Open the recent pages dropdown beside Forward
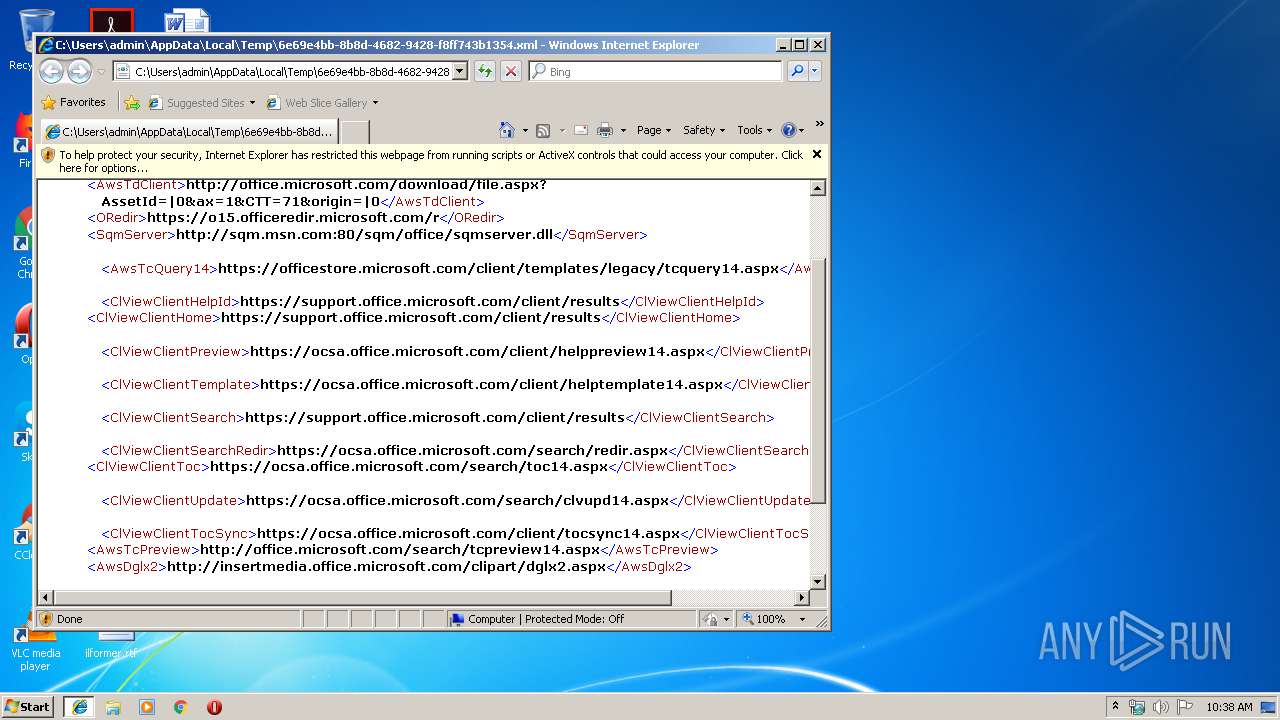1280x720 pixels. [x=101, y=72]
